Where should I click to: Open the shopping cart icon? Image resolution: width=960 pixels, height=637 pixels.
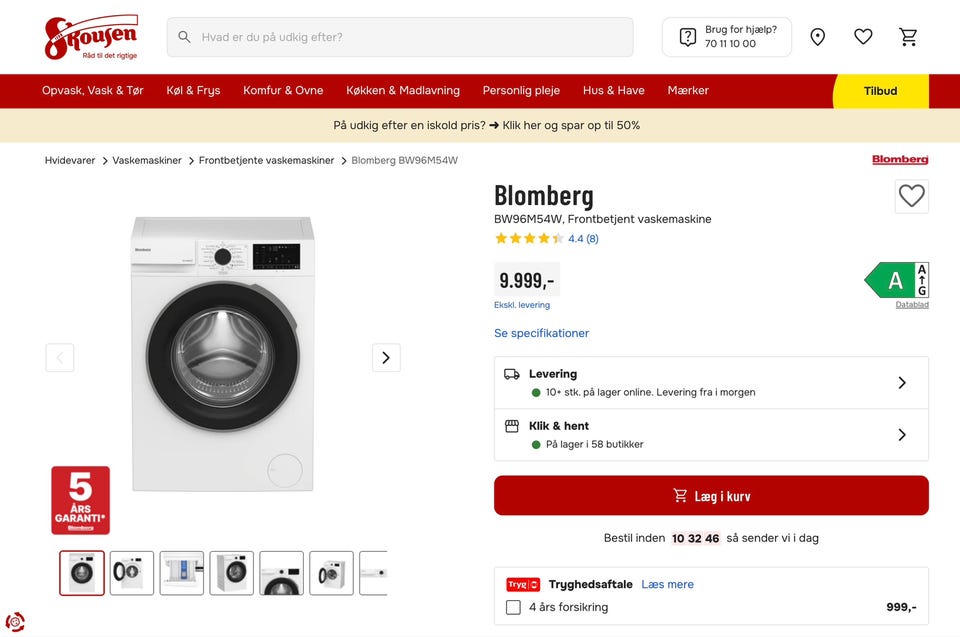[x=908, y=37]
